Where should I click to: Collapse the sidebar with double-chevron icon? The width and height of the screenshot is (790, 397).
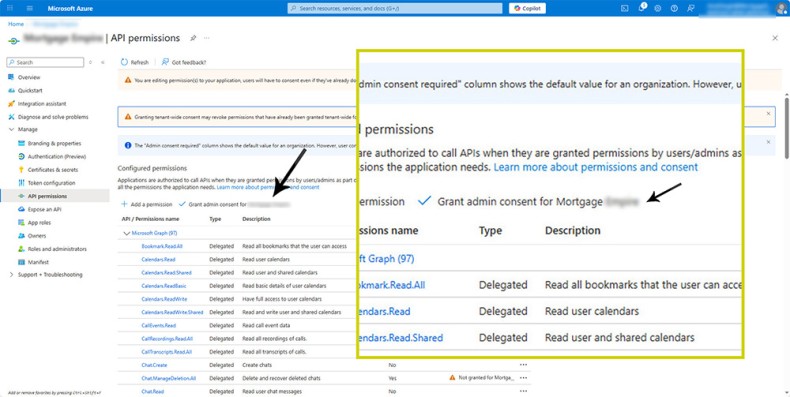coord(103,62)
